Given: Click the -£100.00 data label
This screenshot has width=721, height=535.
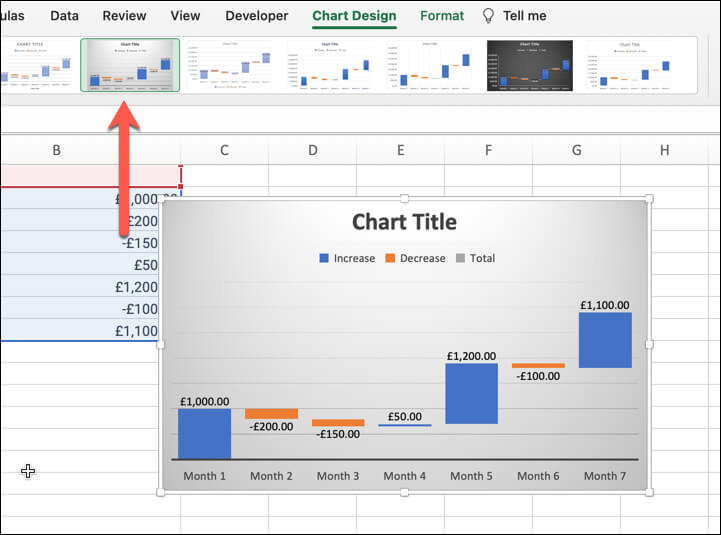Looking at the screenshot, I should (x=538, y=376).
